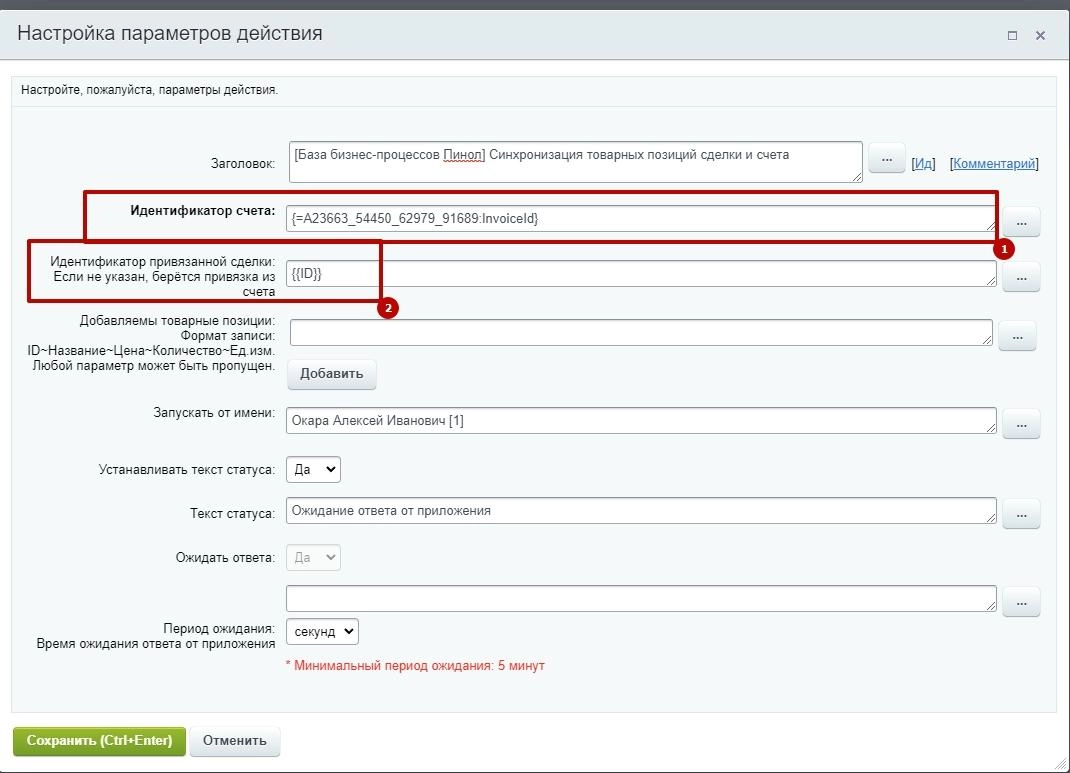
Task: Open value picker for Идентификатор счета
Action: [1021, 221]
